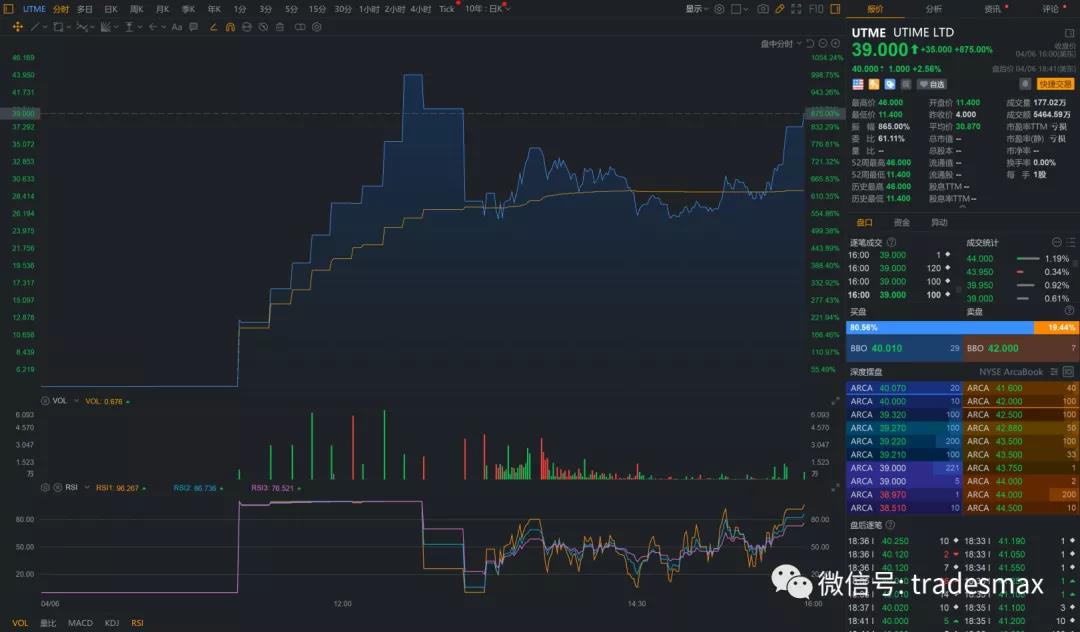Open the 评论 comments tab

[x=1050, y=9]
